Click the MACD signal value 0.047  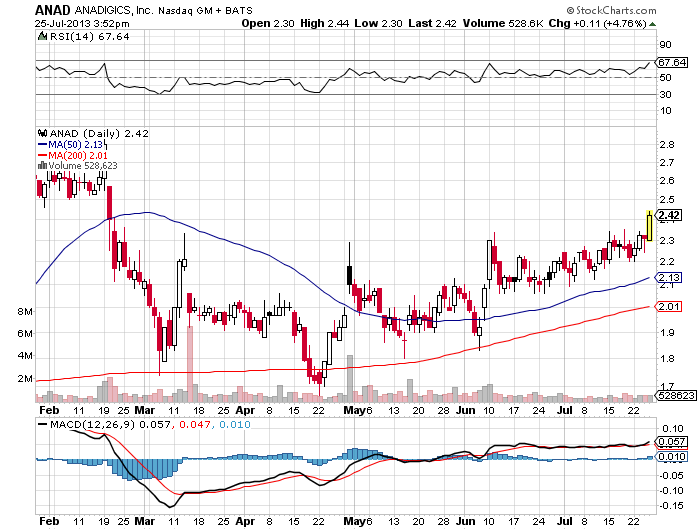[x=195, y=424]
